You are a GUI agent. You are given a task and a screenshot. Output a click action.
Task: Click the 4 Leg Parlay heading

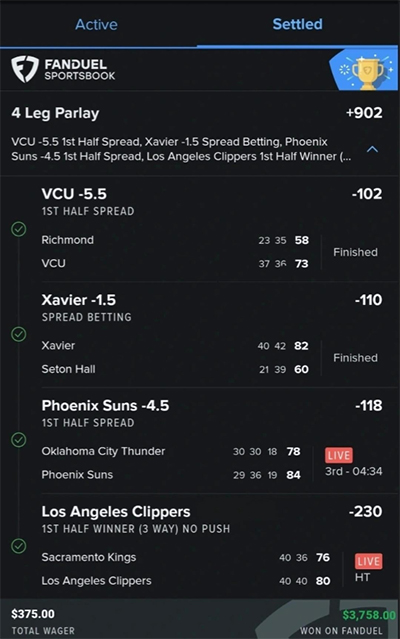pos(55,113)
